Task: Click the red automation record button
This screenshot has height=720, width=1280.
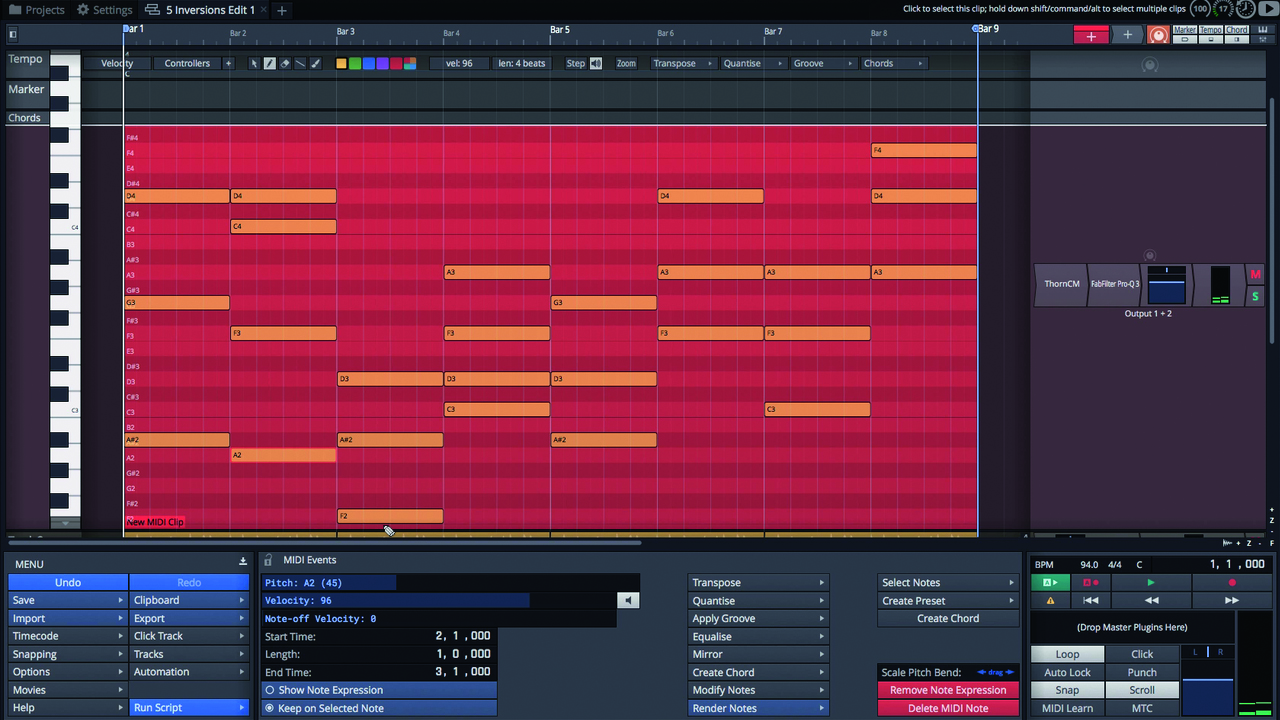Action: point(1091,582)
